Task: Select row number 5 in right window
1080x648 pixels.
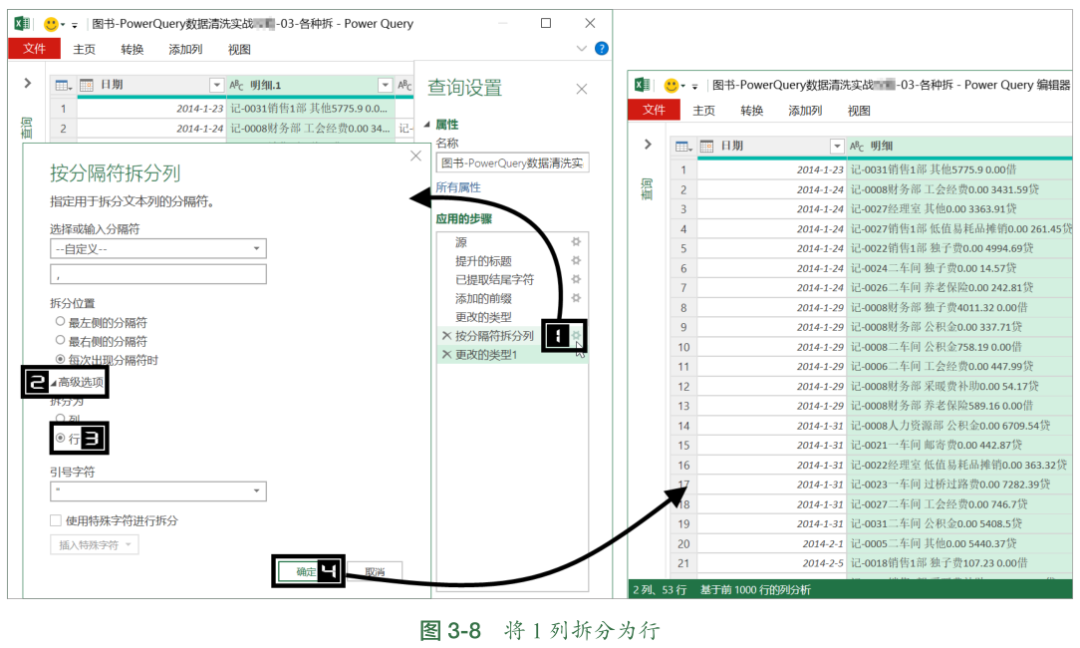Action: (x=683, y=249)
